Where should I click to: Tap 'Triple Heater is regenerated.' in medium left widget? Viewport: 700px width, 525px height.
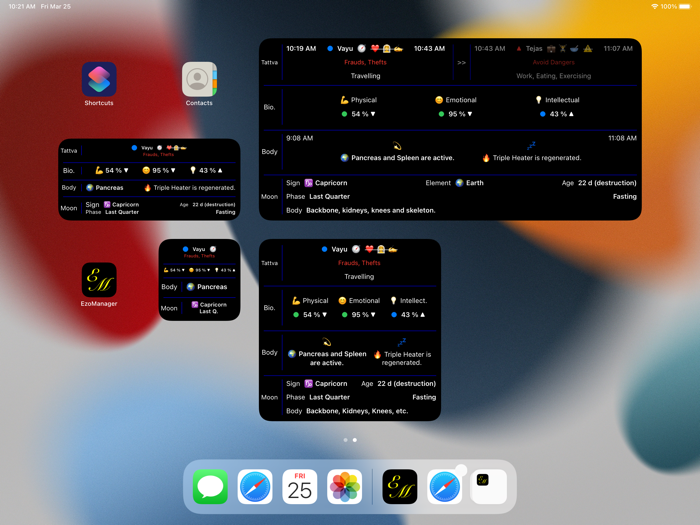(x=194, y=188)
